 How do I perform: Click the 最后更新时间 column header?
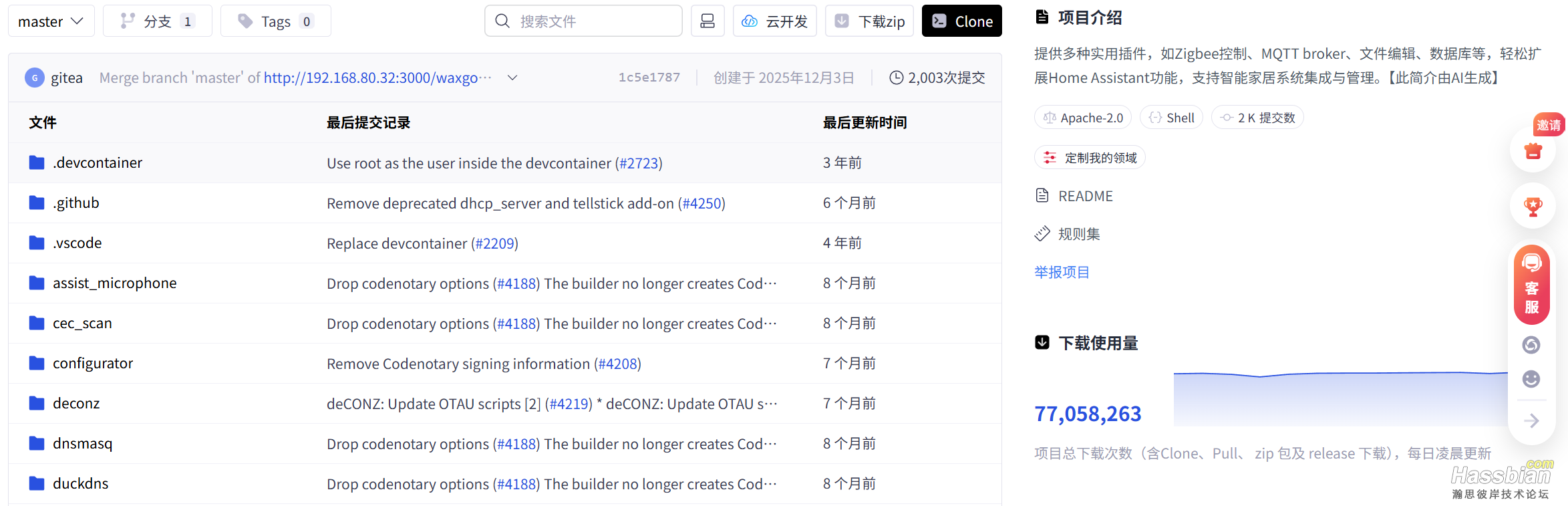point(865,122)
